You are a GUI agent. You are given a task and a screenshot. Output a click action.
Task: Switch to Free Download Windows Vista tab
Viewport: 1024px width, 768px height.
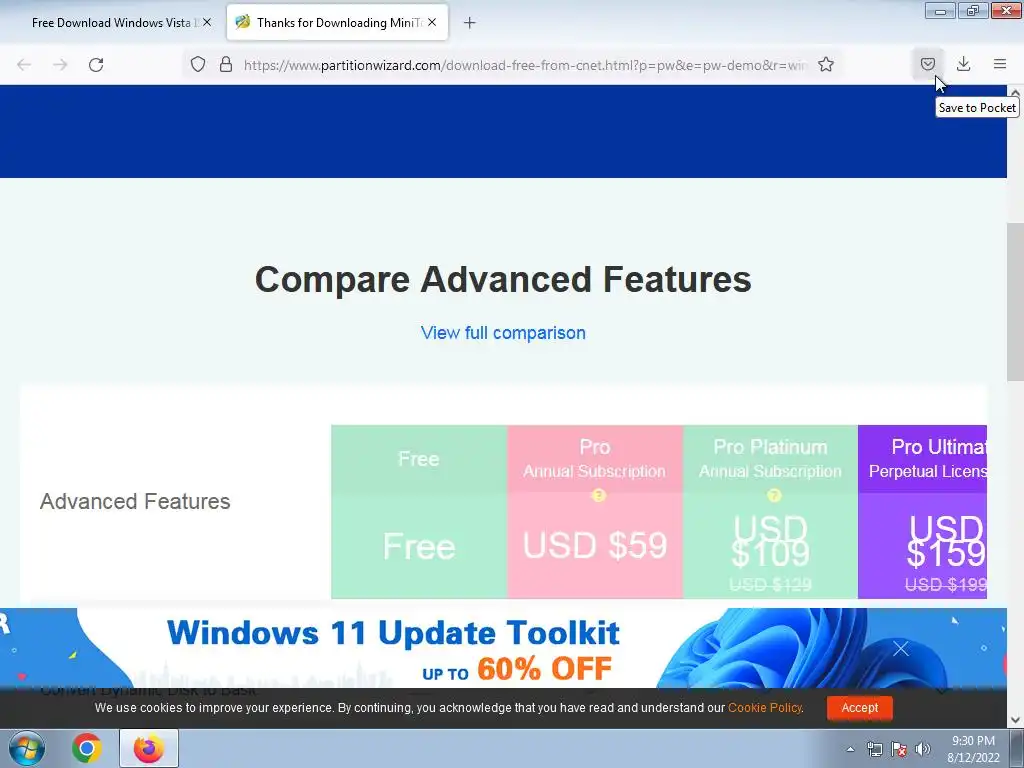click(112, 23)
